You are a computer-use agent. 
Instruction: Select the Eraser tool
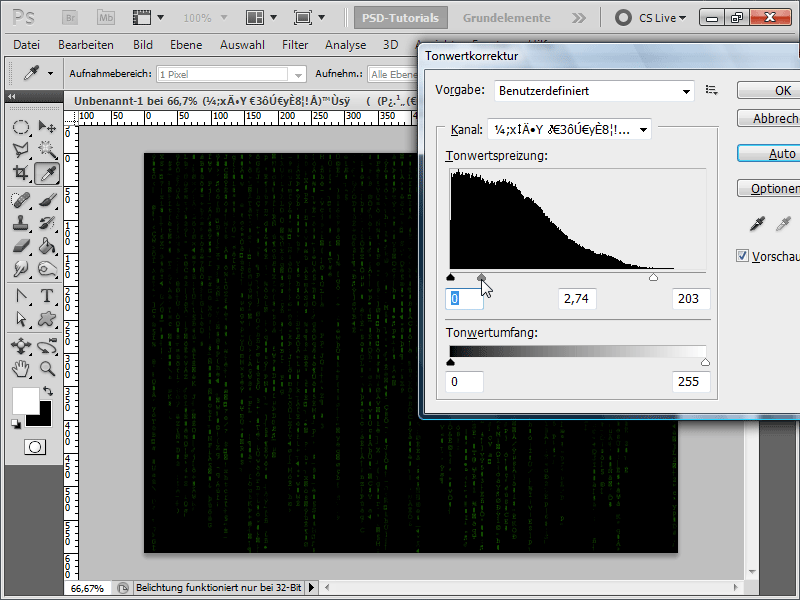tap(20, 246)
